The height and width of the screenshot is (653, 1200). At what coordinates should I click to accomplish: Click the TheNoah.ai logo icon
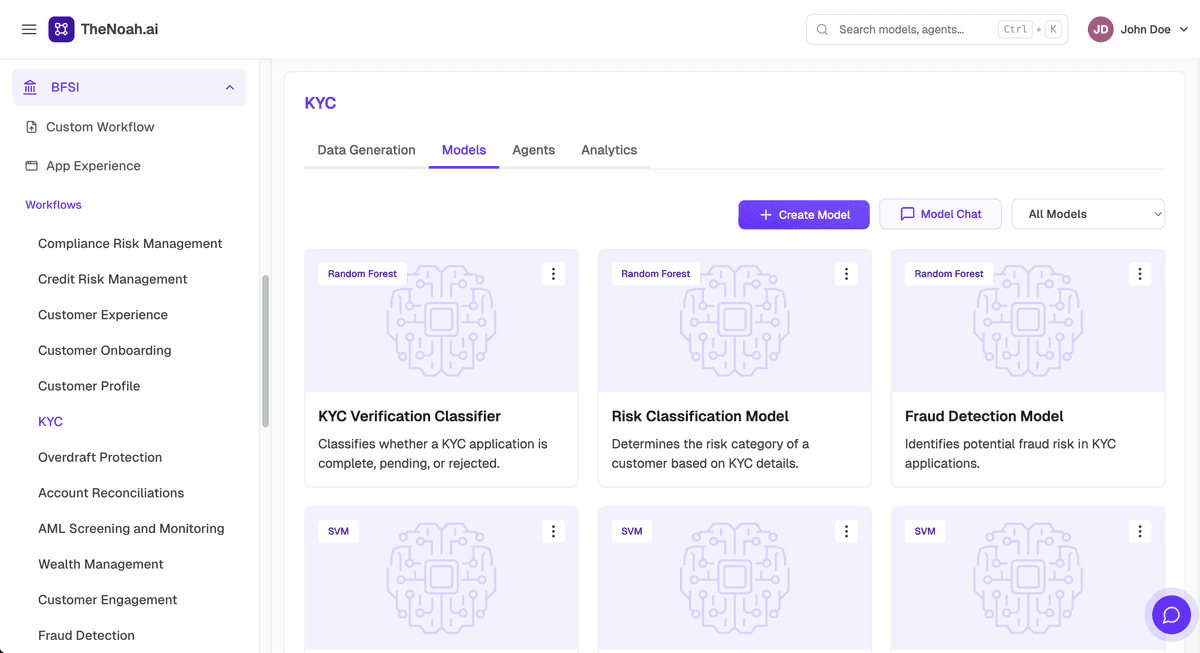(61, 29)
